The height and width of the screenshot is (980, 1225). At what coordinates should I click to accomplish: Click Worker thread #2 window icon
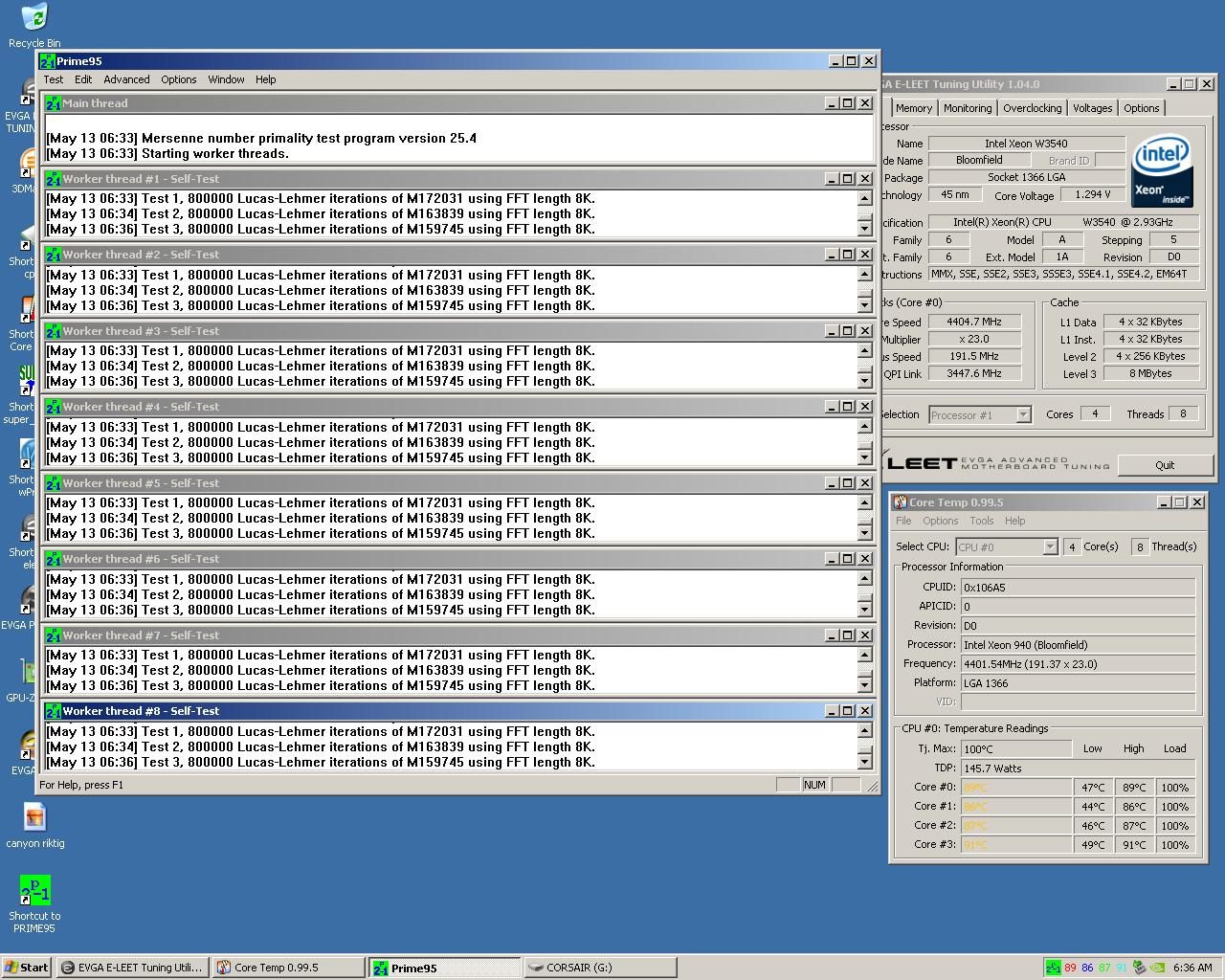point(54,255)
